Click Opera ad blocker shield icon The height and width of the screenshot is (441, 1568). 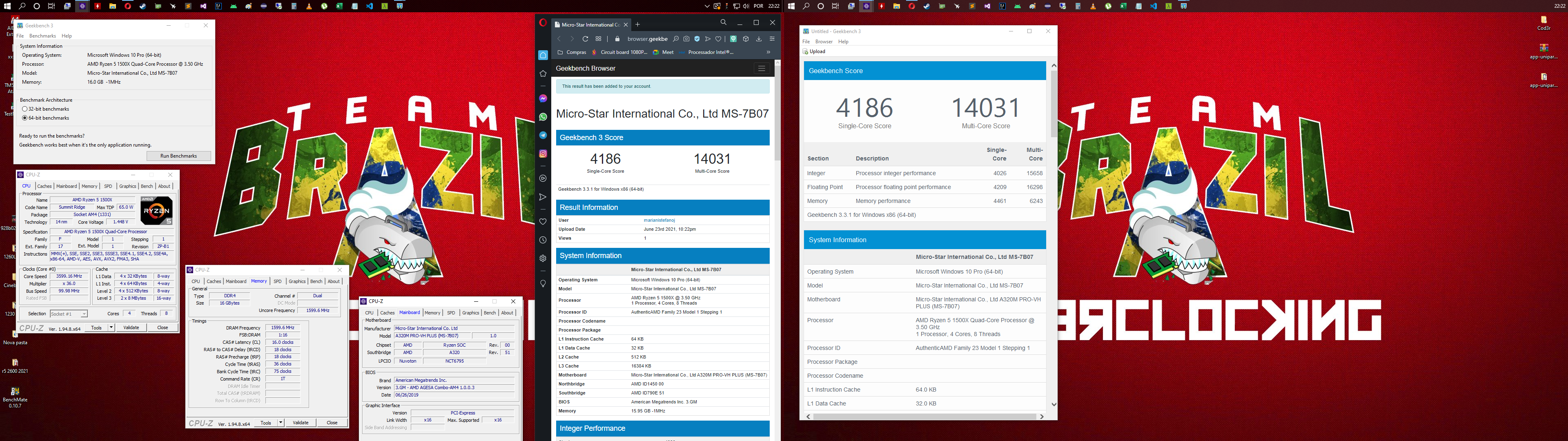697,39
